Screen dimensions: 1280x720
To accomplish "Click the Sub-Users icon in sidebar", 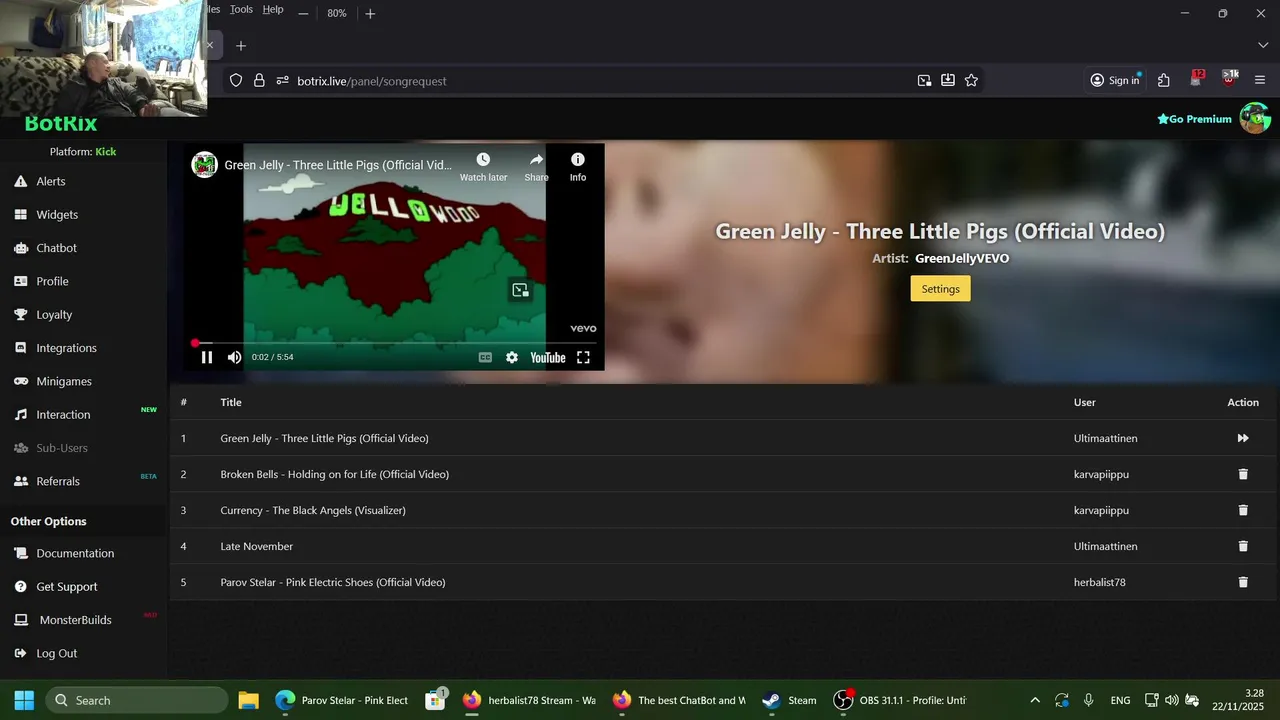I will (x=20, y=448).
